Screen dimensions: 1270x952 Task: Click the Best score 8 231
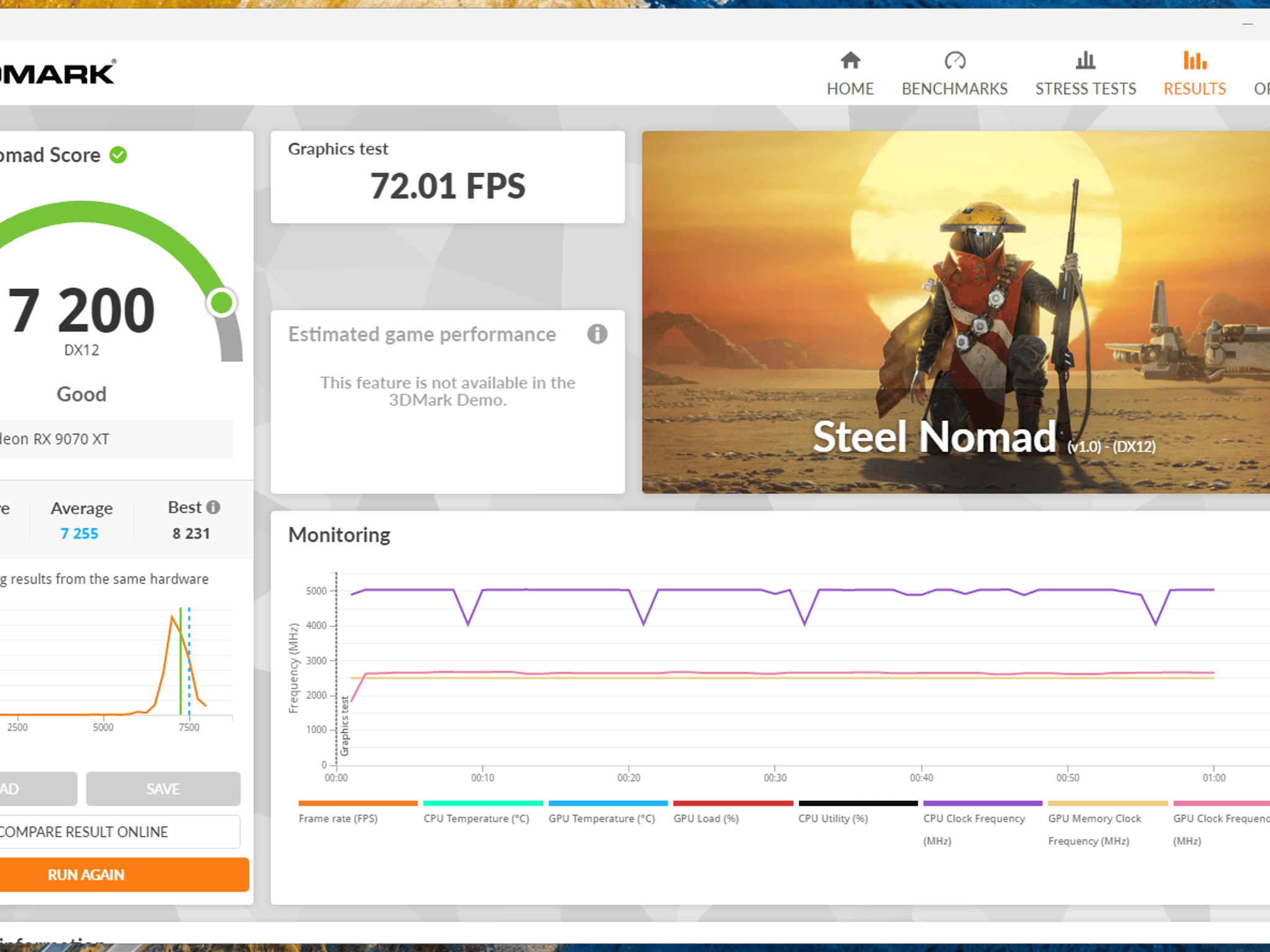click(191, 534)
